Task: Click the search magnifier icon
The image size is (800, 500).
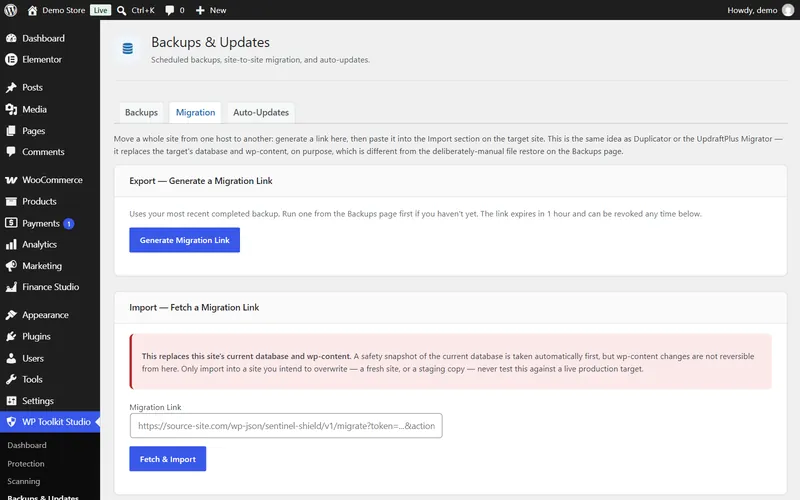Action: pyautogui.click(x=121, y=10)
